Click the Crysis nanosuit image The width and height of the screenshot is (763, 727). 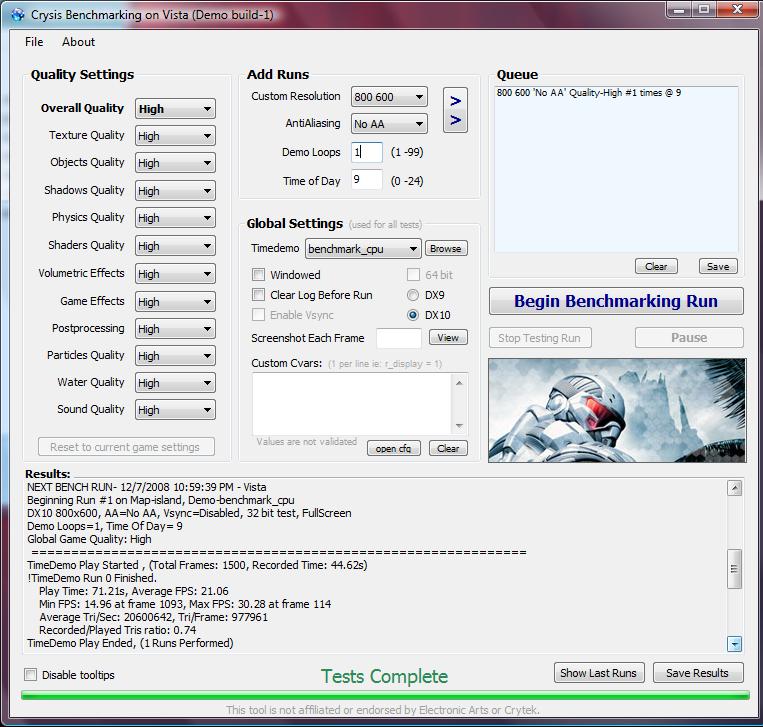[617, 410]
